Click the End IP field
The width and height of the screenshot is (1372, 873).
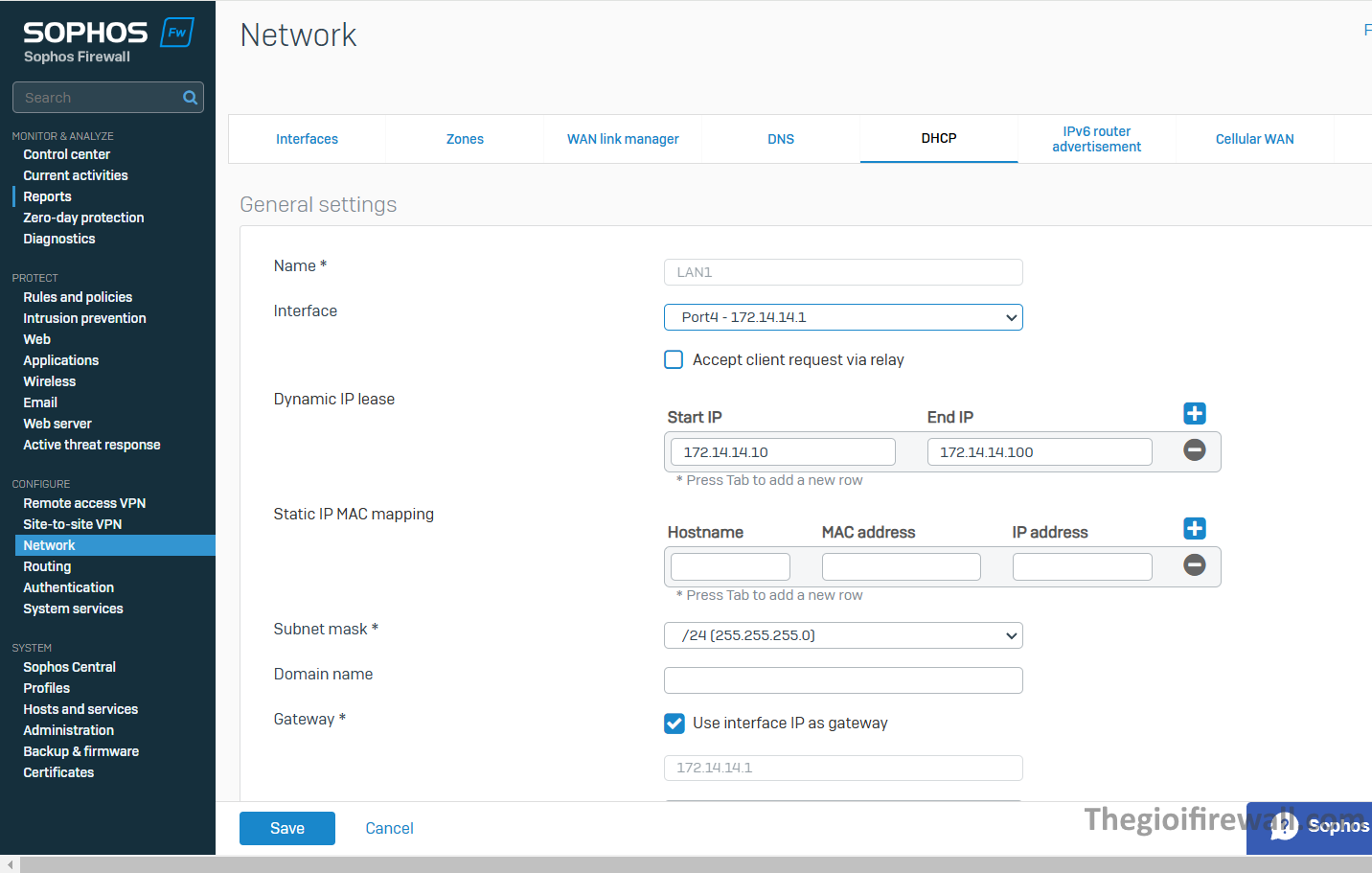(x=1040, y=452)
